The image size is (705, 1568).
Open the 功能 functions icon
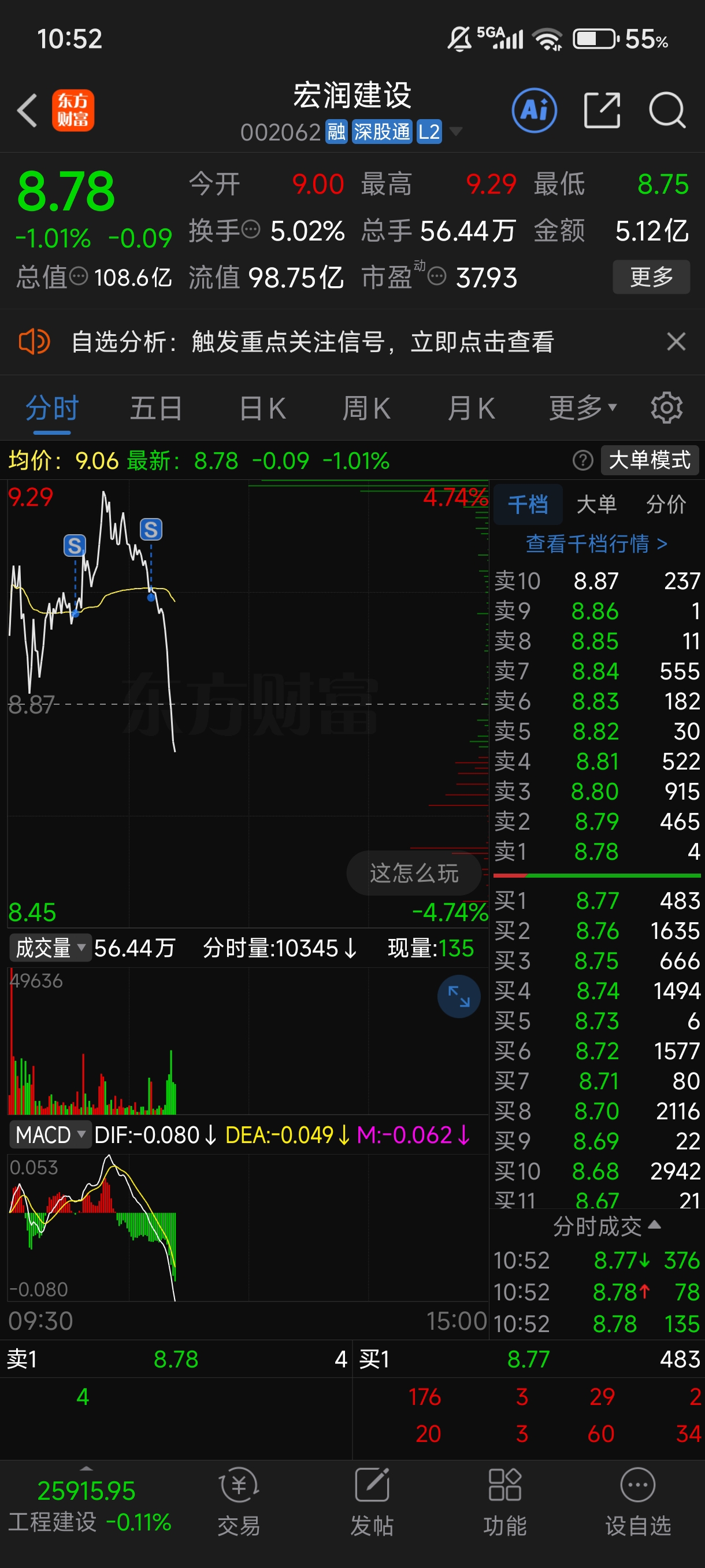click(x=505, y=1500)
